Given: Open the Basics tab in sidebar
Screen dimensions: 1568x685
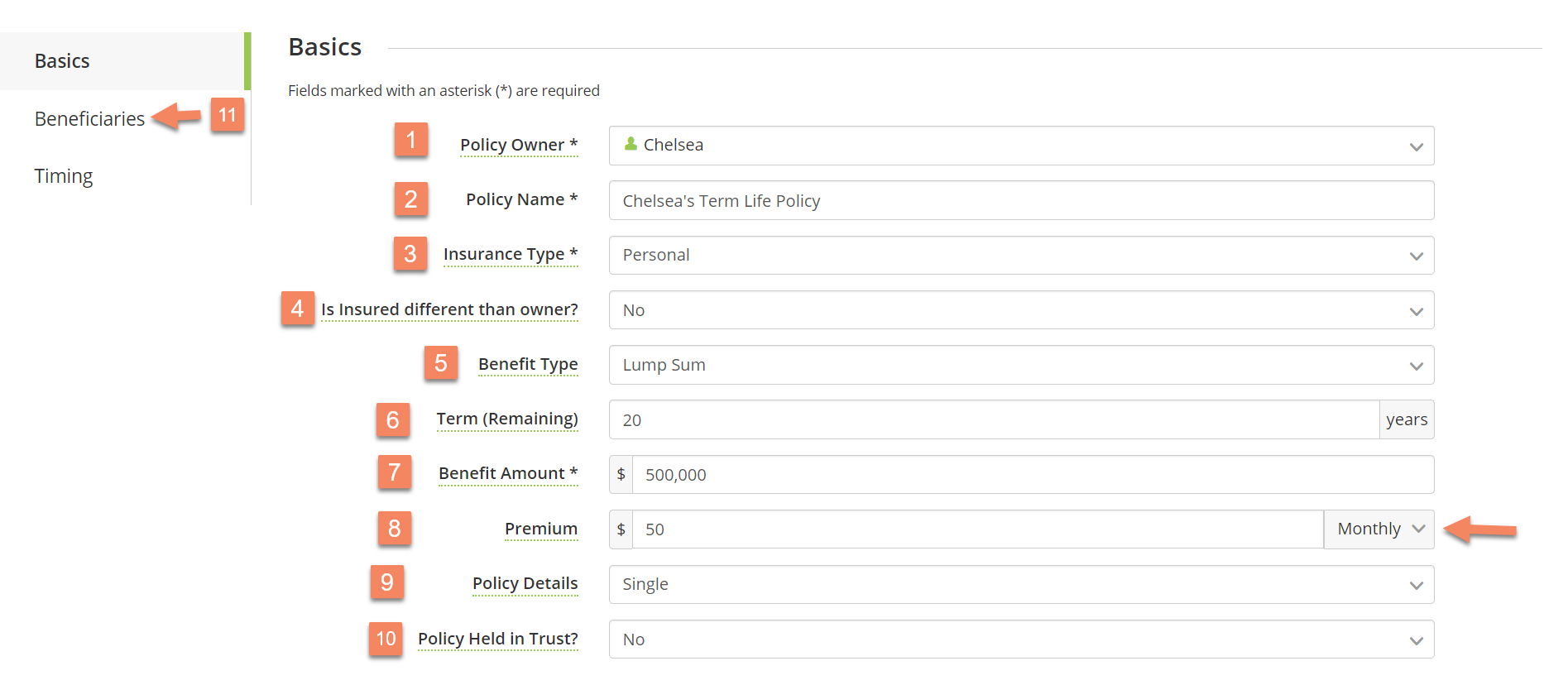Looking at the screenshot, I should [x=124, y=61].
